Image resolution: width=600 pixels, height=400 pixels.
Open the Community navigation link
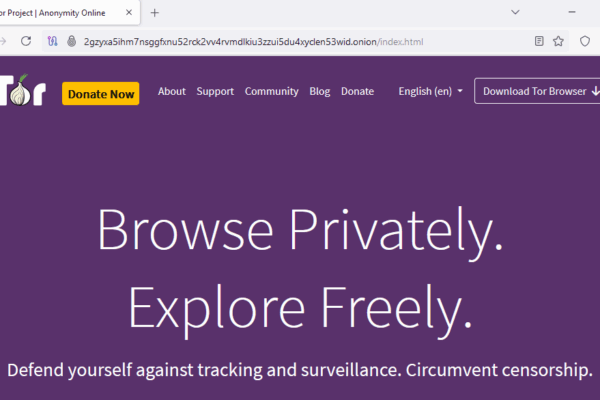(x=272, y=91)
